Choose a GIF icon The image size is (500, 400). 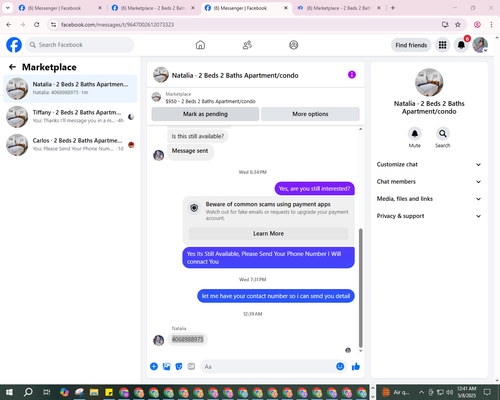191,367
